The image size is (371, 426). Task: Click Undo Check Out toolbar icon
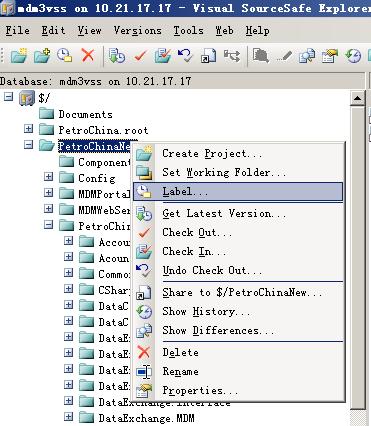pyautogui.click(x=185, y=55)
